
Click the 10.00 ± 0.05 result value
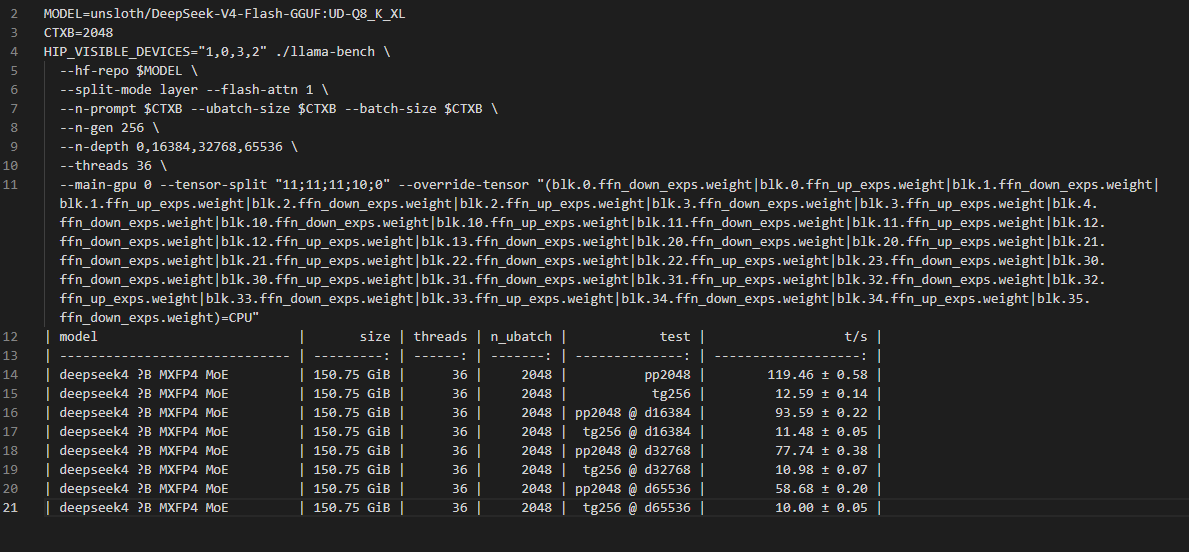click(x=821, y=507)
